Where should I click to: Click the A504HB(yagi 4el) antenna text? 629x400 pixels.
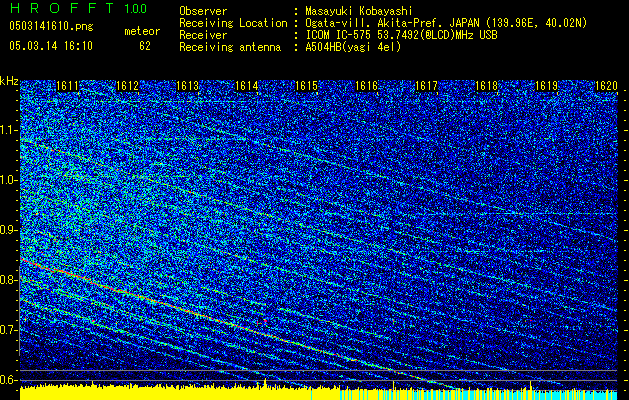coord(353,47)
